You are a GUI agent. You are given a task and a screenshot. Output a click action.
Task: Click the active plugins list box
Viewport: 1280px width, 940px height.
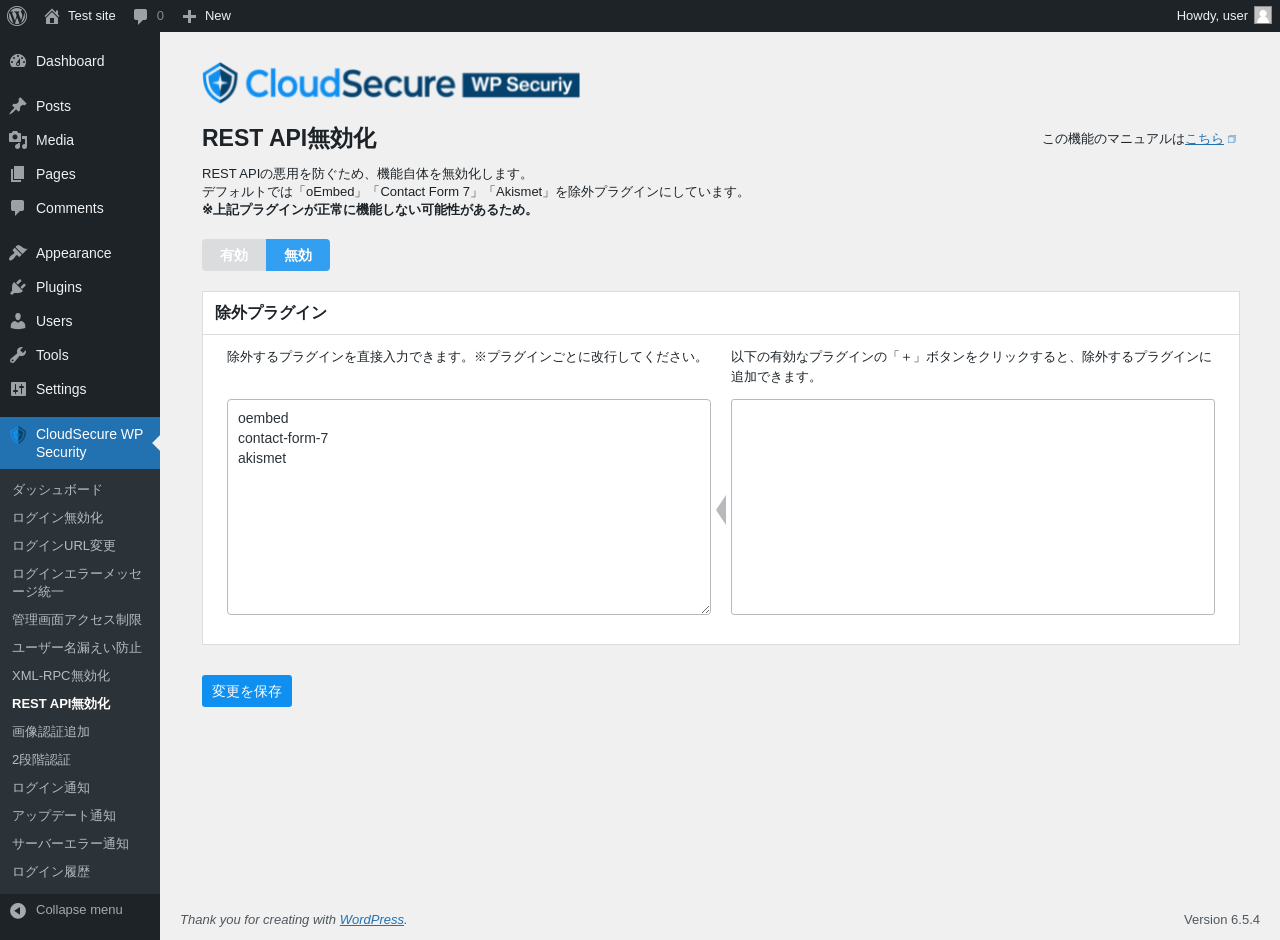point(973,507)
